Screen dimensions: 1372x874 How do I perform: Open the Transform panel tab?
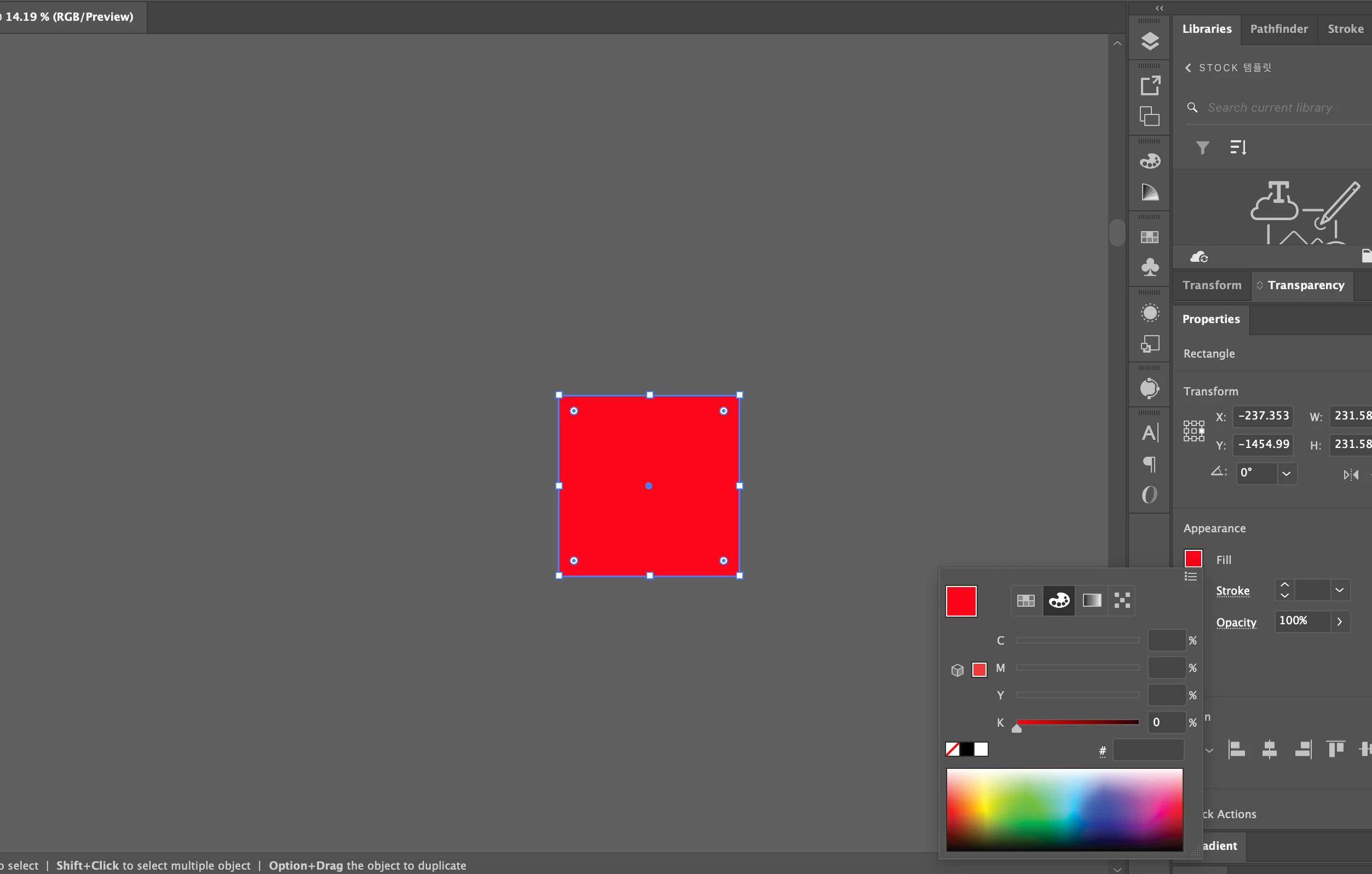(x=1212, y=285)
